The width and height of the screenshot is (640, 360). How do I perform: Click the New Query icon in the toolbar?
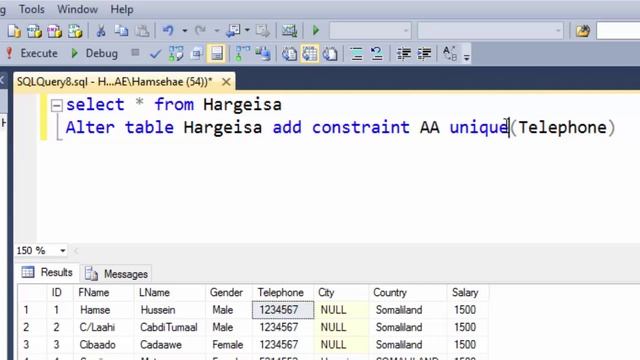[x=15, y=31]
